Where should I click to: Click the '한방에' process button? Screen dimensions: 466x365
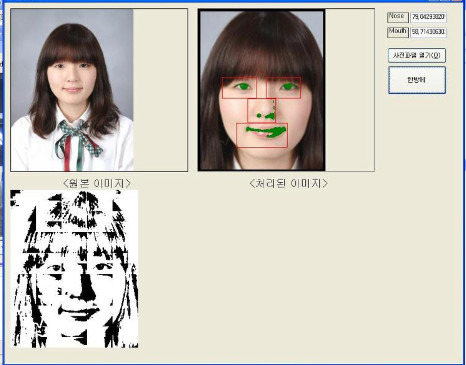click(417, 80)
